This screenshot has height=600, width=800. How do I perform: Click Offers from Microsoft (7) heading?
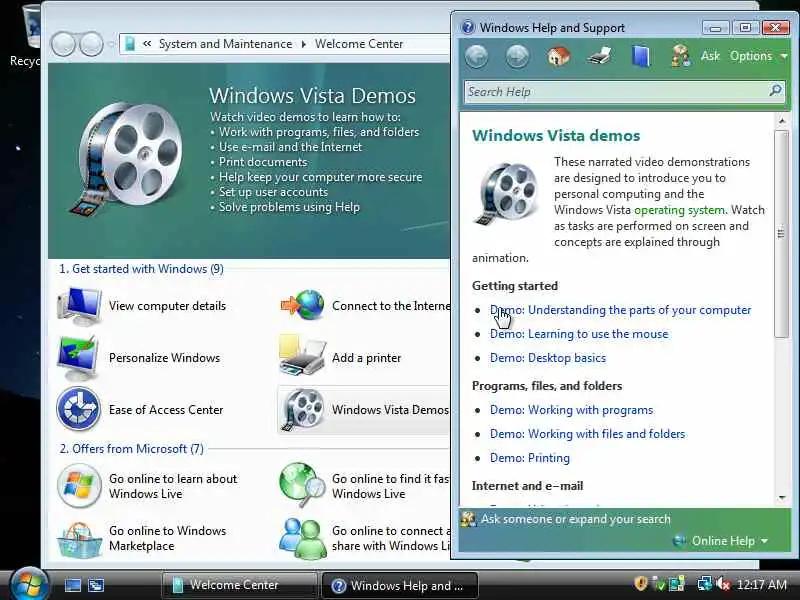[132, 448]
